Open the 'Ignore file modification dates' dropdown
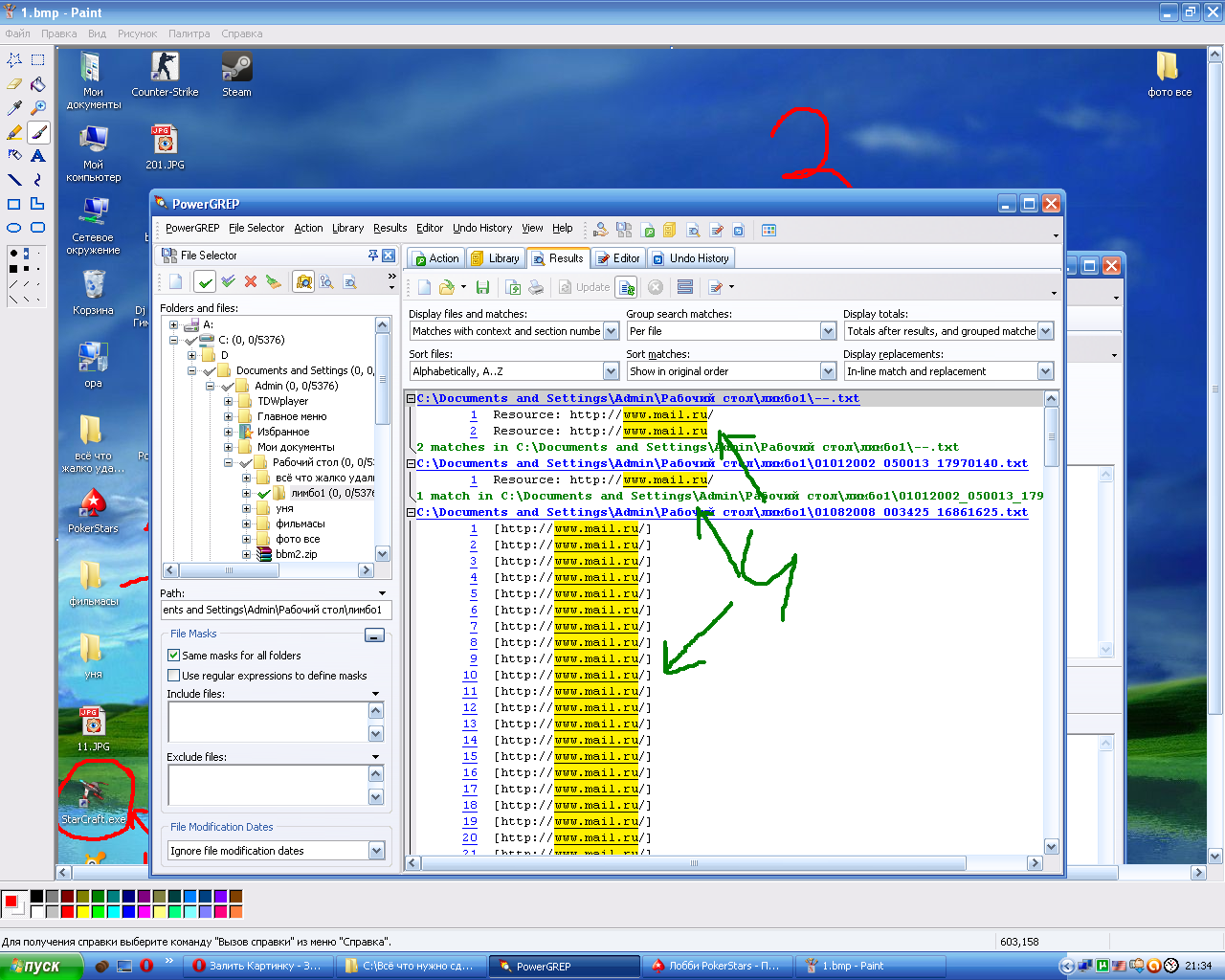1225x980 pixels. (x=376, y=851)
